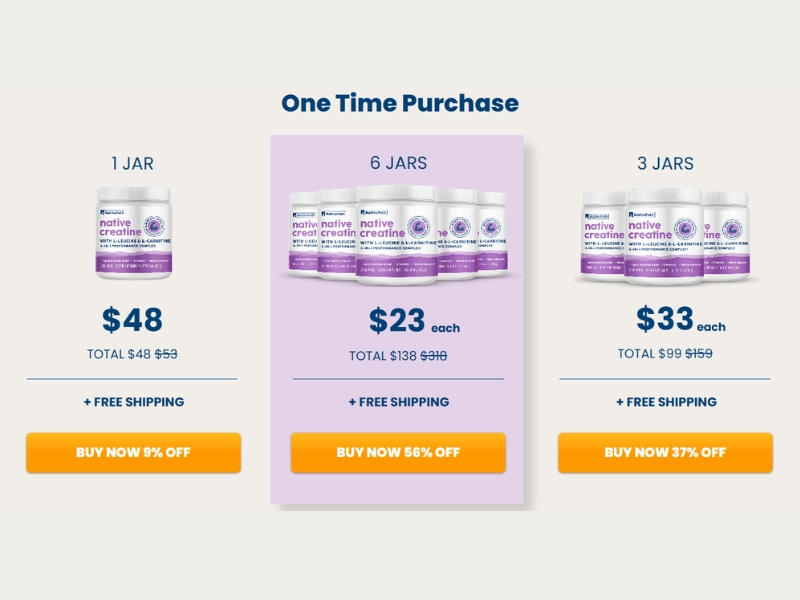Click the 1 JAR label

[132, 163]
